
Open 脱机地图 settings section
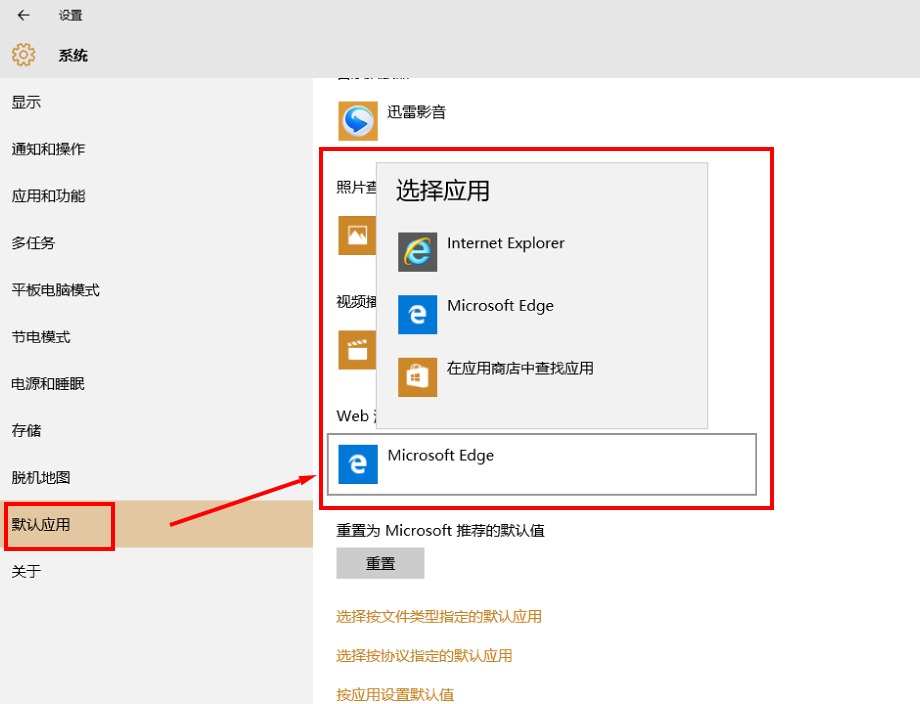[156, 478]
